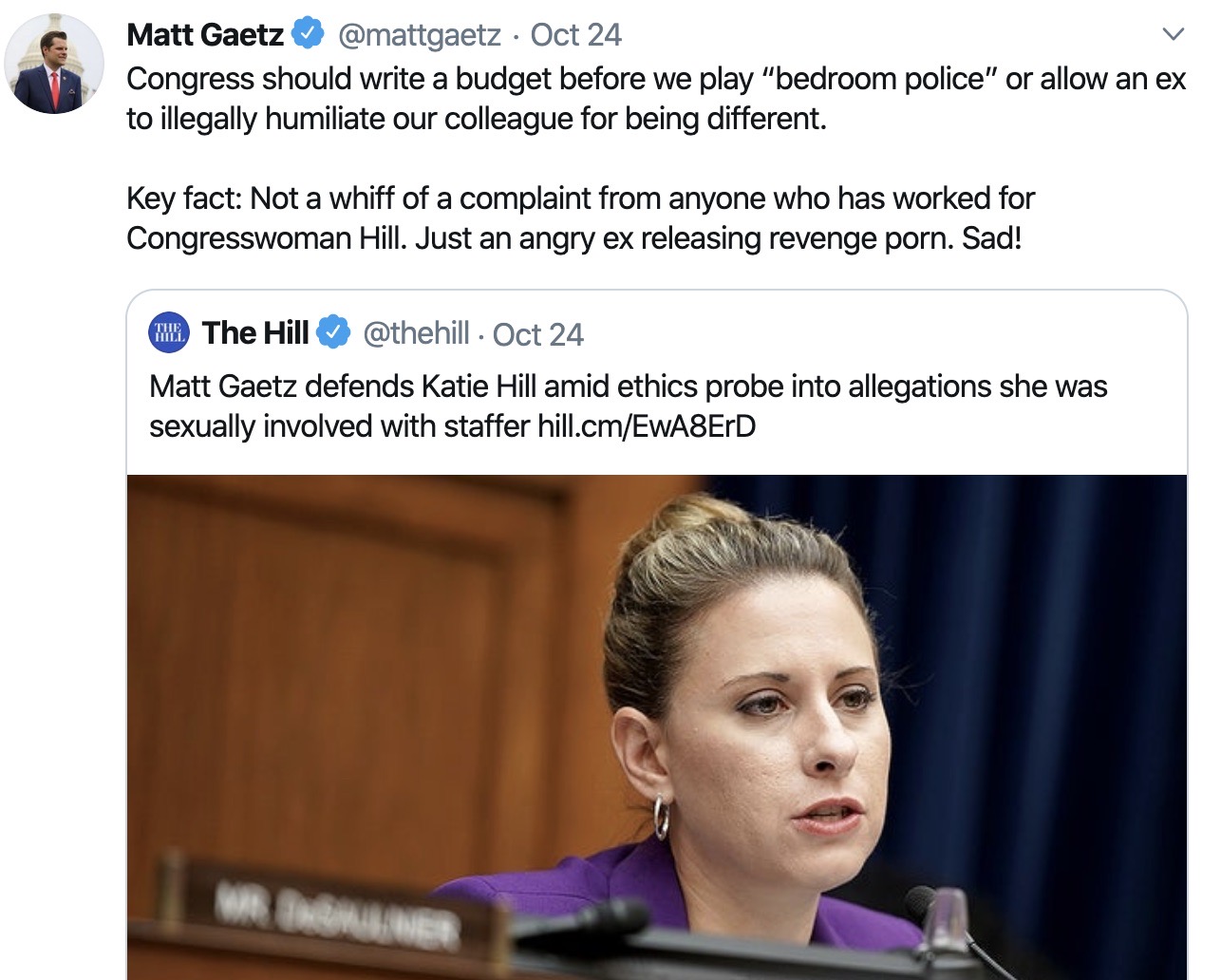1221x980 pixels.
Task: Visit the @mattgaetz handle
Action: [419, 35]
